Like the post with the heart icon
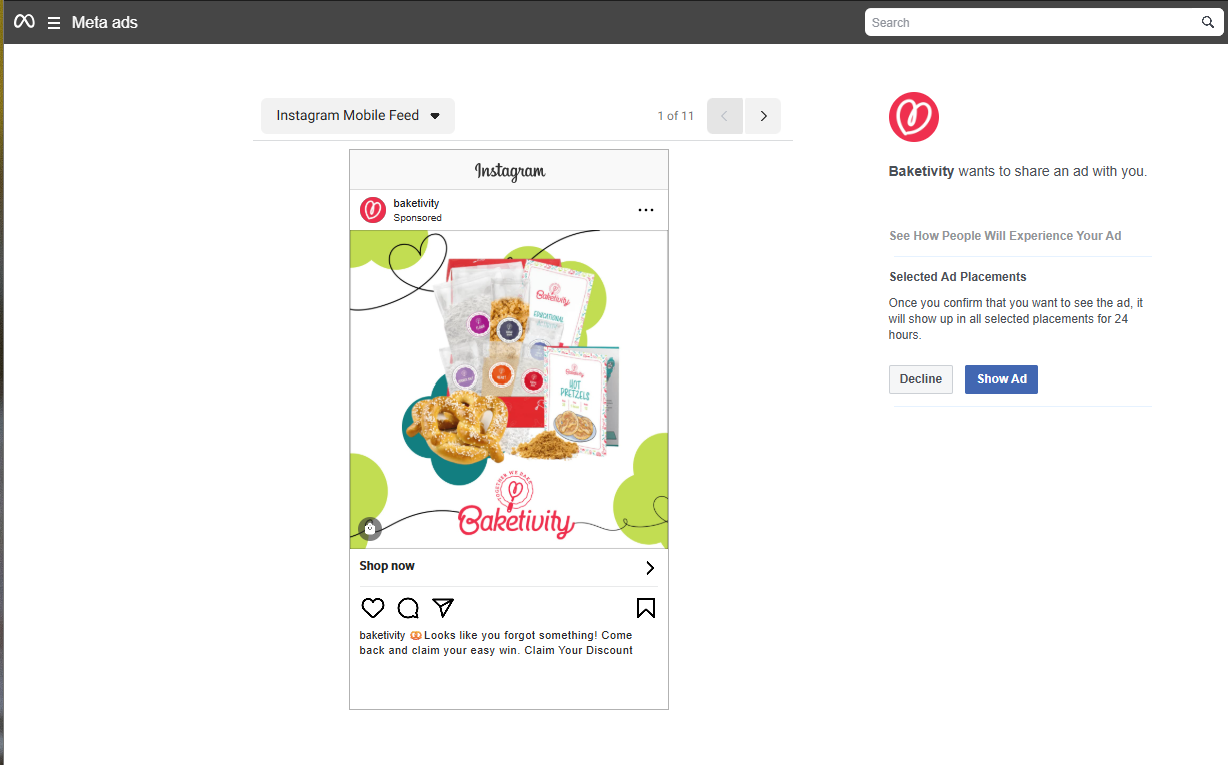1228x765 pixels. [373, 608]
